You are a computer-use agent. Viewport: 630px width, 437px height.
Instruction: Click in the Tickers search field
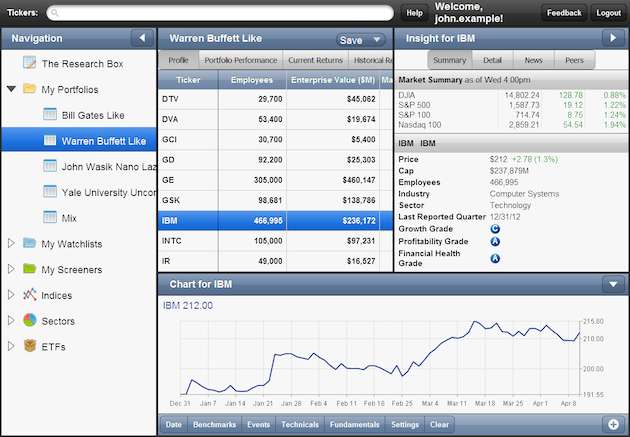click(220, 13)
